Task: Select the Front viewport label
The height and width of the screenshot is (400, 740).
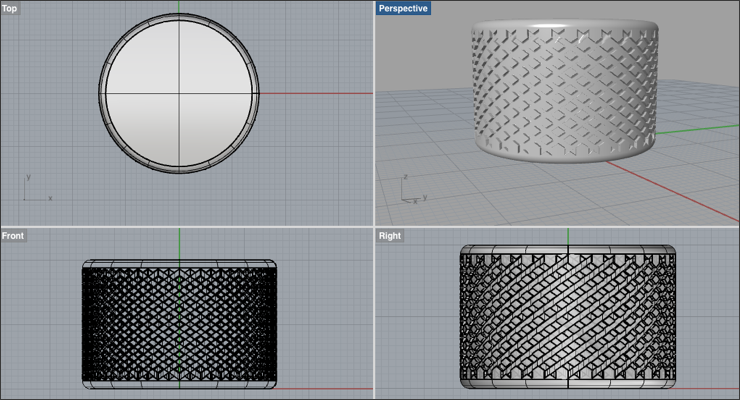Action: pos(13,235)
